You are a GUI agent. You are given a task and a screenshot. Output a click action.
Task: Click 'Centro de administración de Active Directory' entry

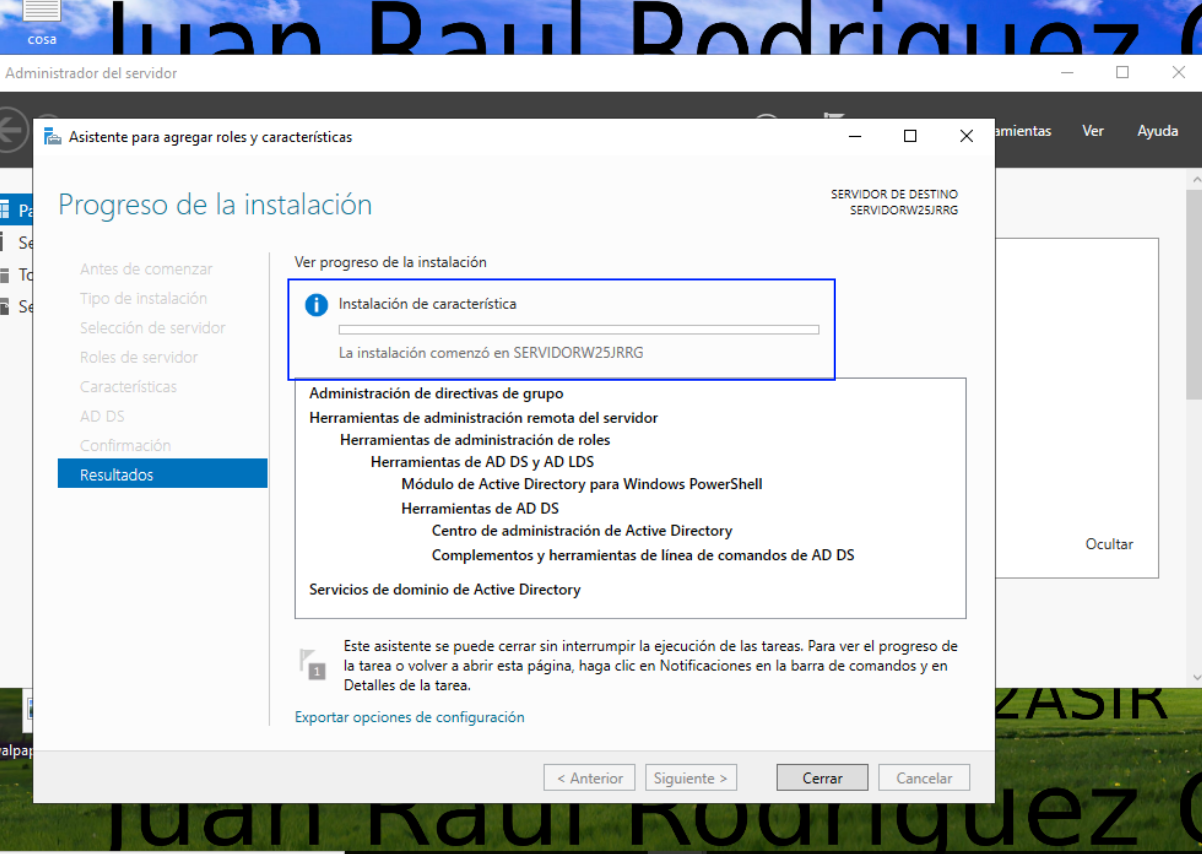(582, 531)
